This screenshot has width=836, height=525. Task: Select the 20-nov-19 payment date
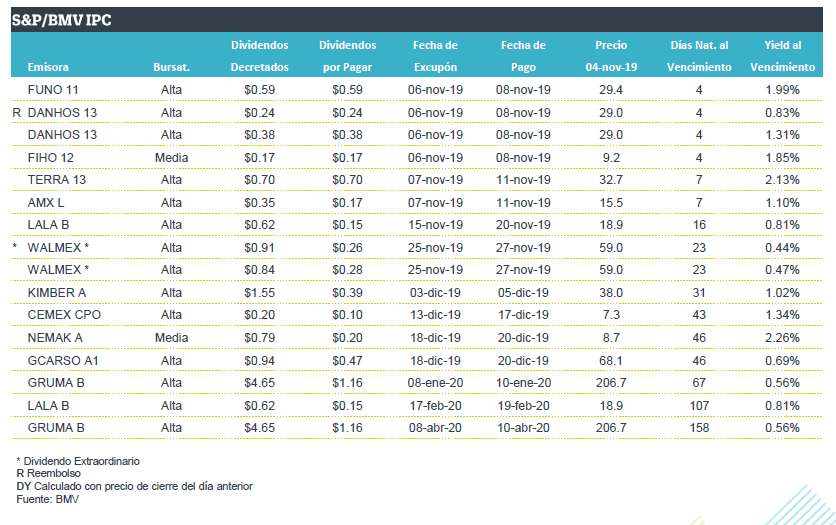523,224
